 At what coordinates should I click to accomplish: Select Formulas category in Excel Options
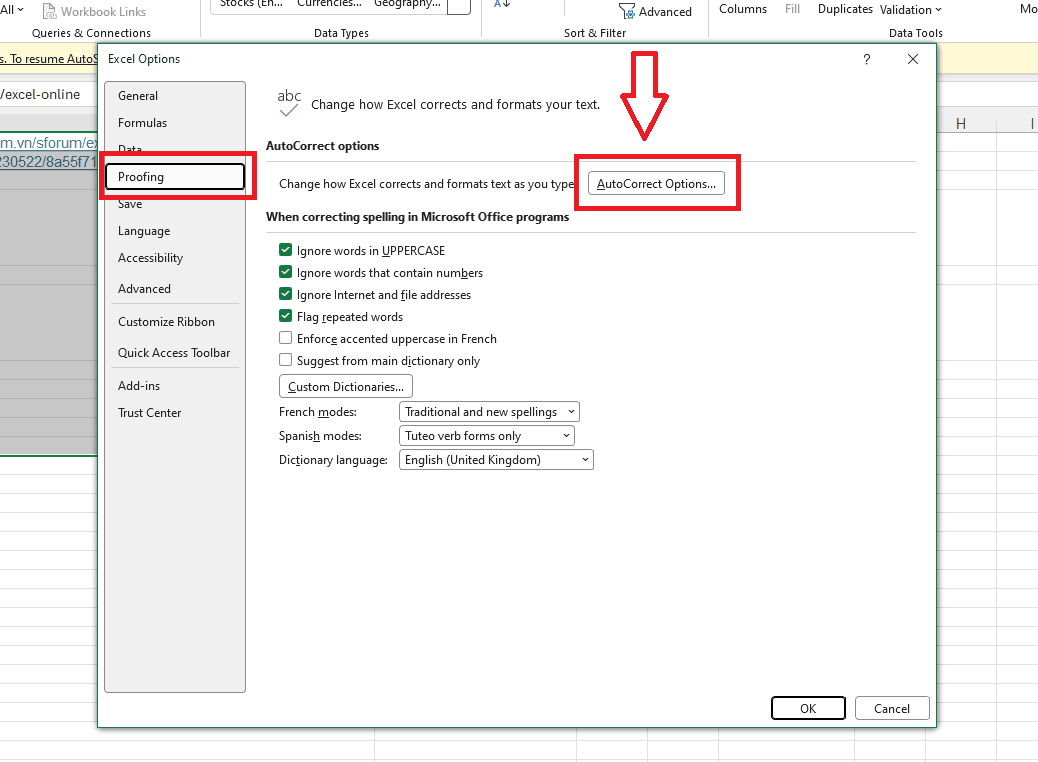pyautogui.click(x=175, y=123)
